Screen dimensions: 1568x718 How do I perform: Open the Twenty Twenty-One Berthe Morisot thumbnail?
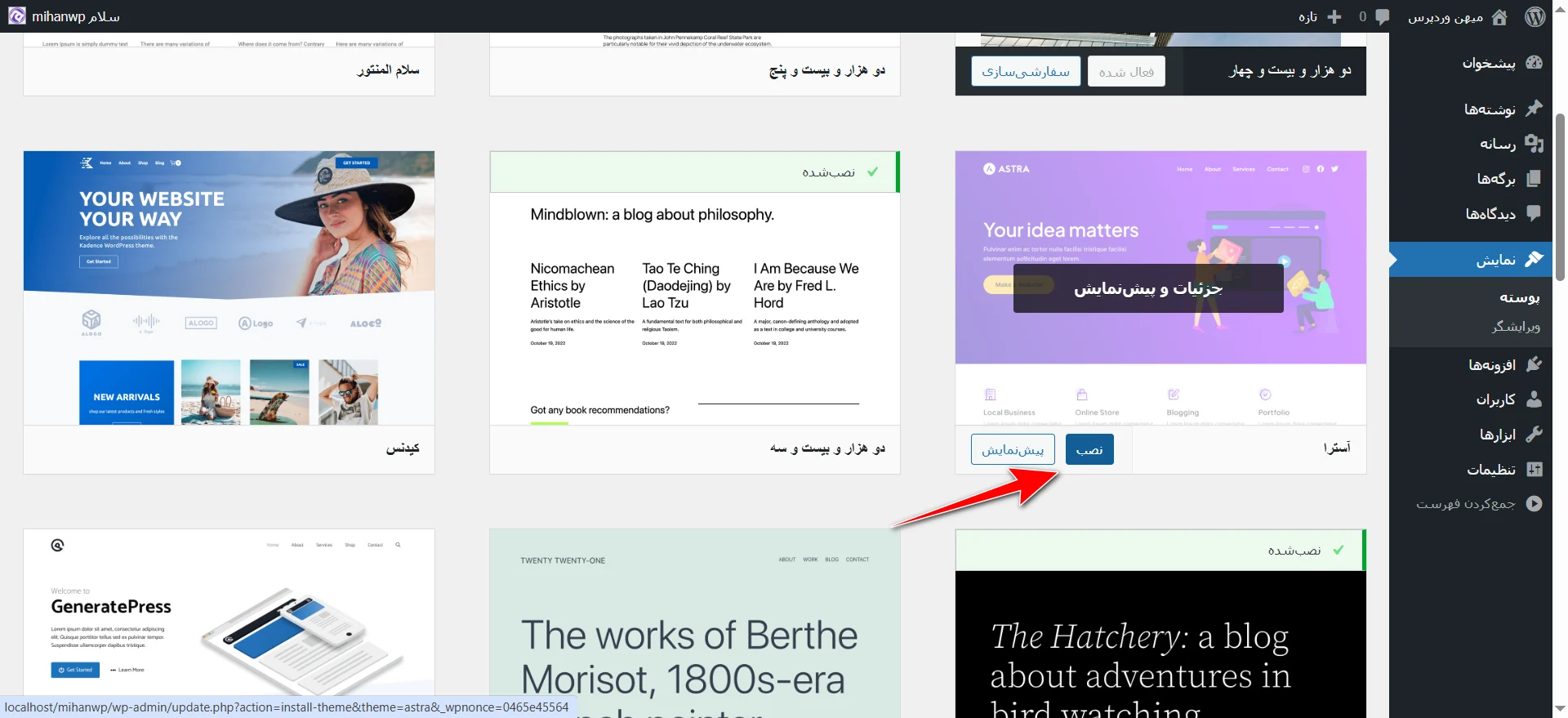(x=695, y=622)
